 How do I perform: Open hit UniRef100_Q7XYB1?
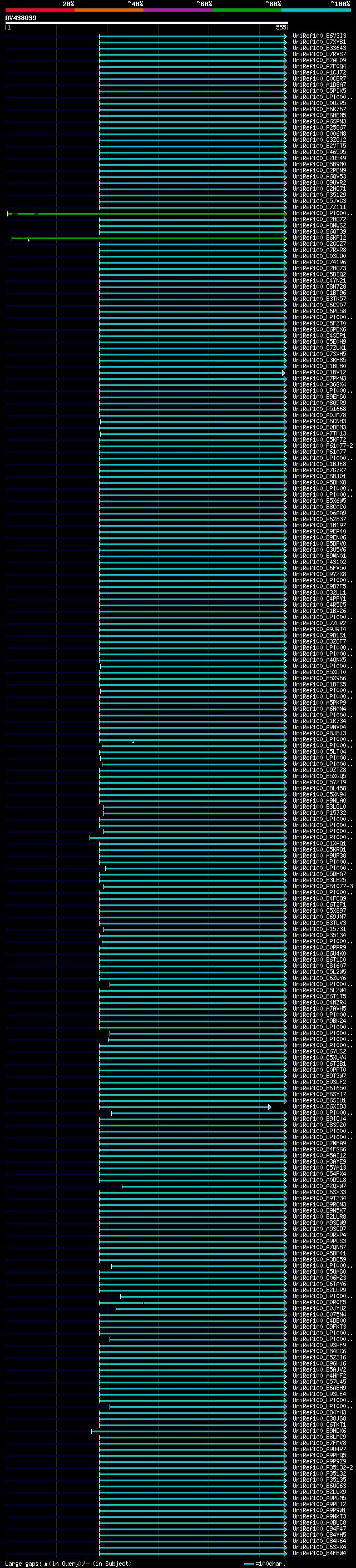(319, 42)
